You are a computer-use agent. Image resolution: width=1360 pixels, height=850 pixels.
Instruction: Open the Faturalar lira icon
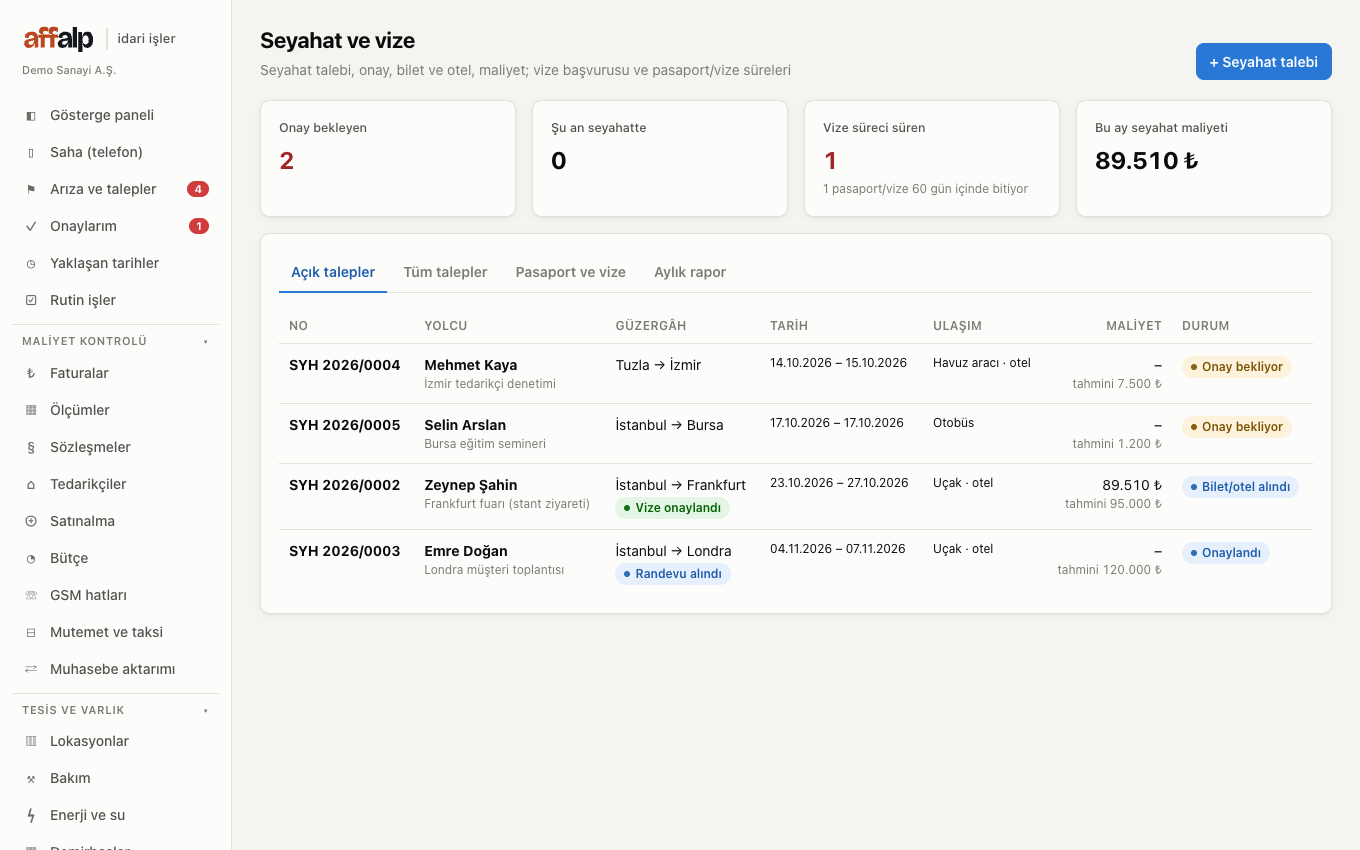click(31, 373)
